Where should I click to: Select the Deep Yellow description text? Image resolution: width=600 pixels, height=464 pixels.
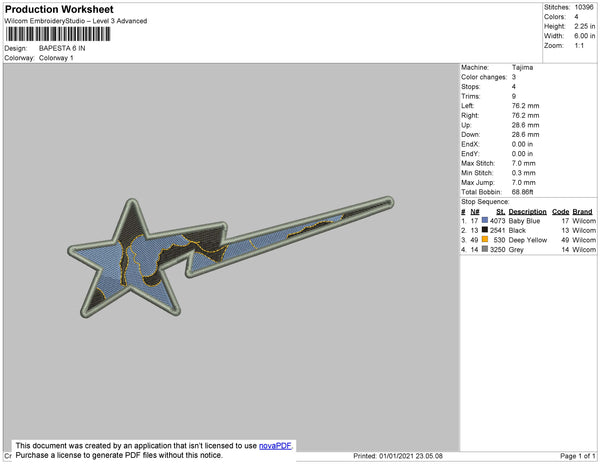click(x=528, y=240)
